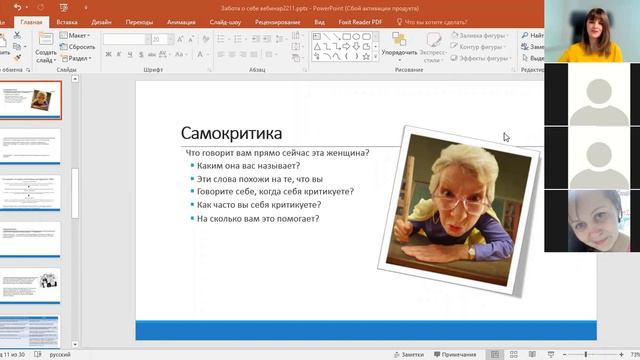Open the Контур фигуры dropdown
This screenshot has height=360, width=640.
[478, 47]
